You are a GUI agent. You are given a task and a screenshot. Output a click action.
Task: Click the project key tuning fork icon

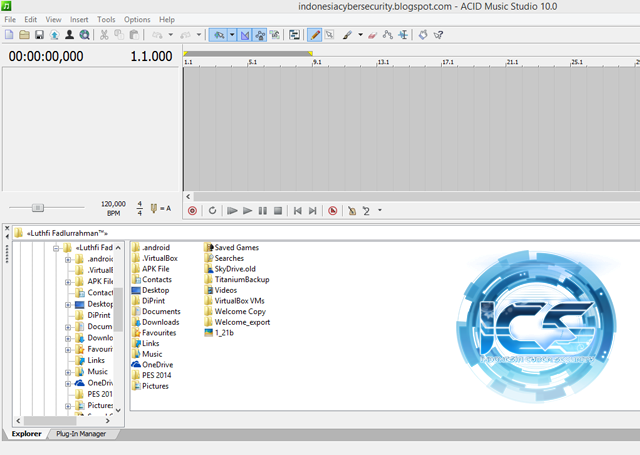pos(154,209)
